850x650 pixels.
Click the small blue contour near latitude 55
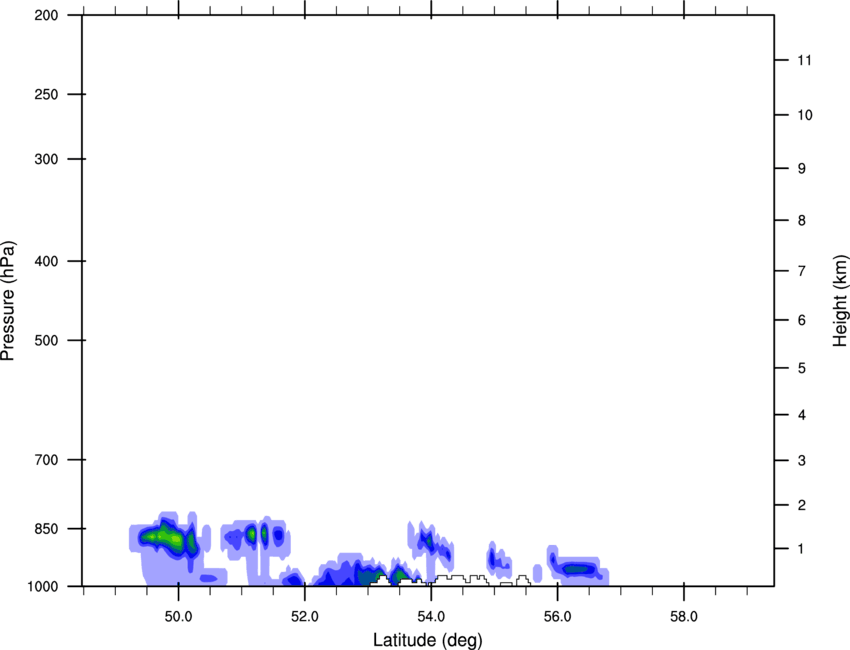point(492,556)
